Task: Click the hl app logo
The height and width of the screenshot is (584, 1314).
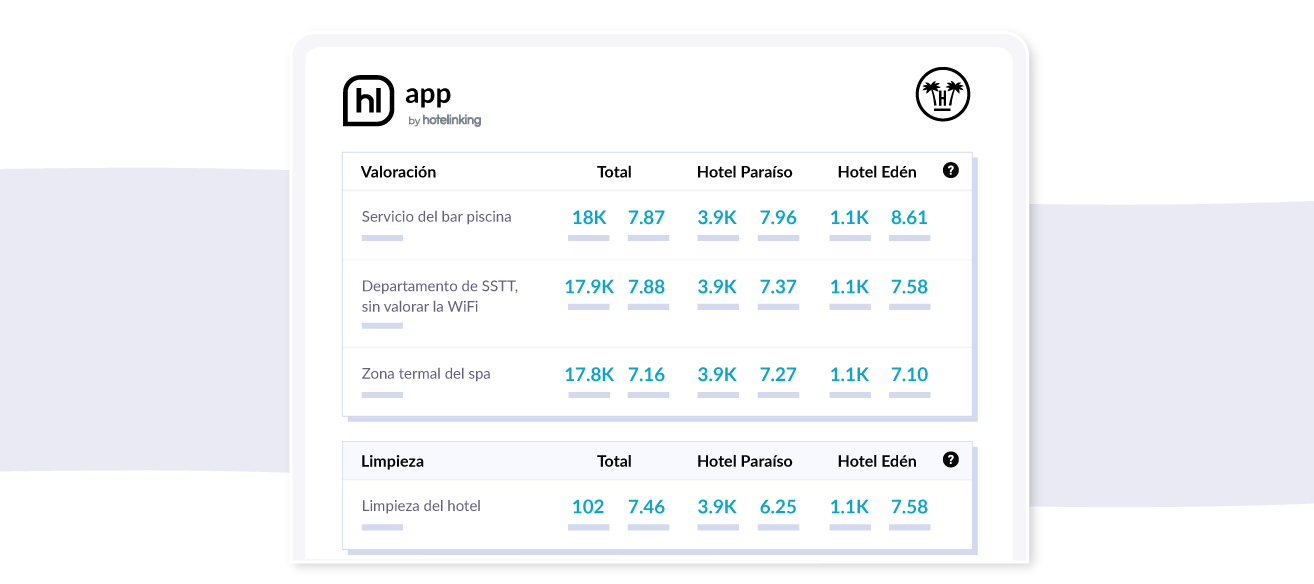Action: (x=412, y=101)
